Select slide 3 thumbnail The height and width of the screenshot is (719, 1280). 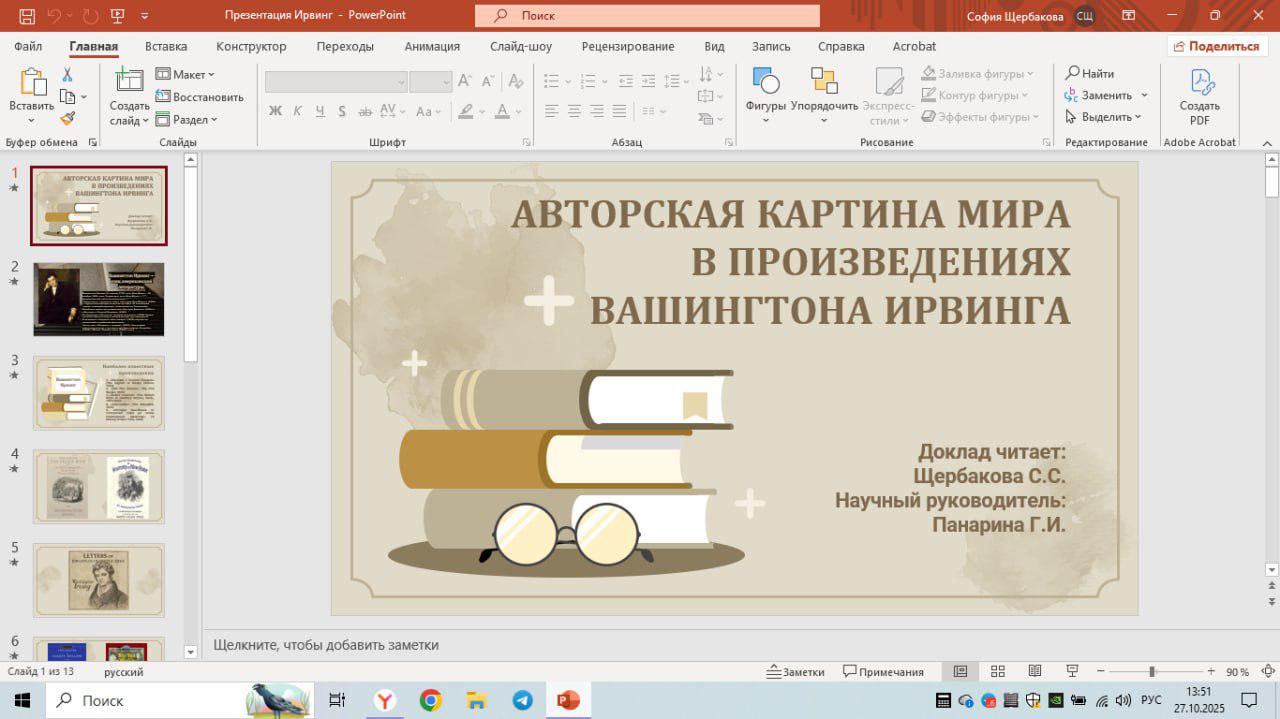tap(99, 393)
